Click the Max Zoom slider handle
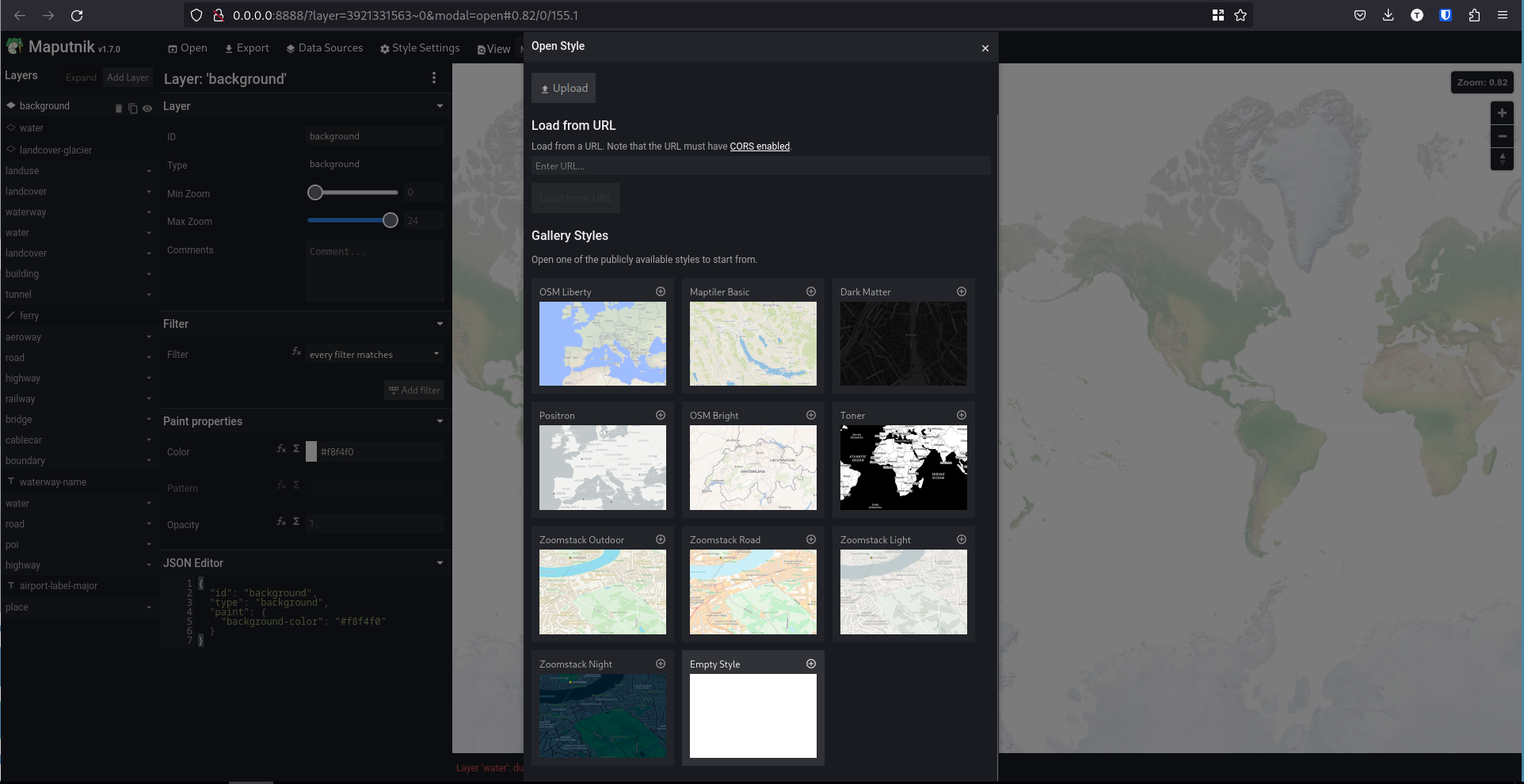The width and height of the screenshot is (1524, 784). coord(391,220)
